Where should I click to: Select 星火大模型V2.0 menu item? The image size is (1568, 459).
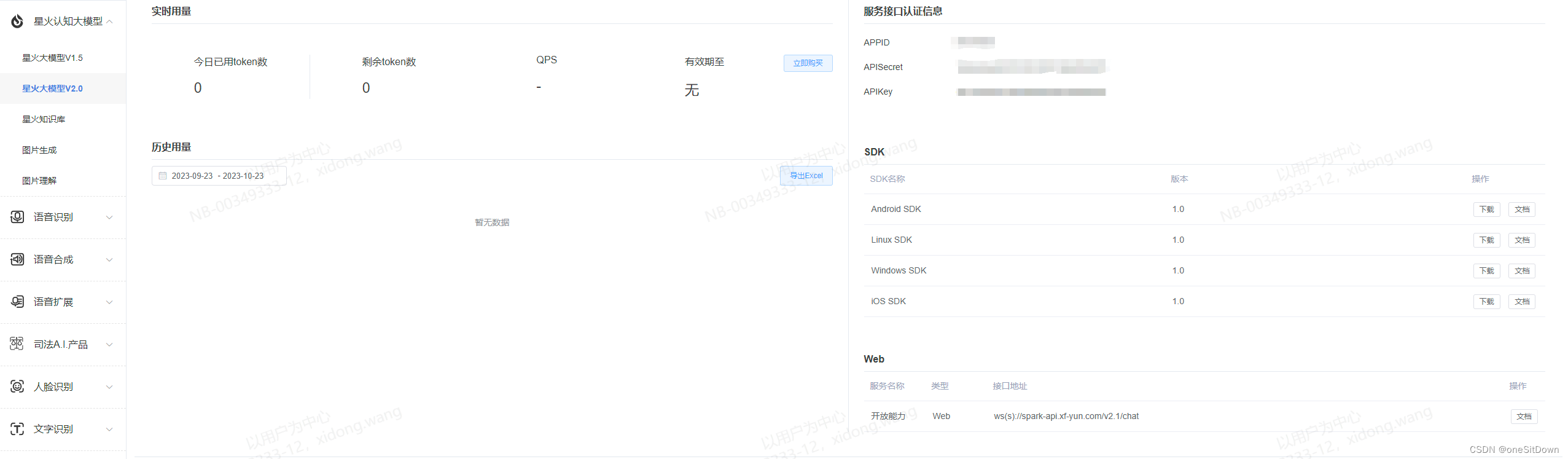tap(63, 88)
